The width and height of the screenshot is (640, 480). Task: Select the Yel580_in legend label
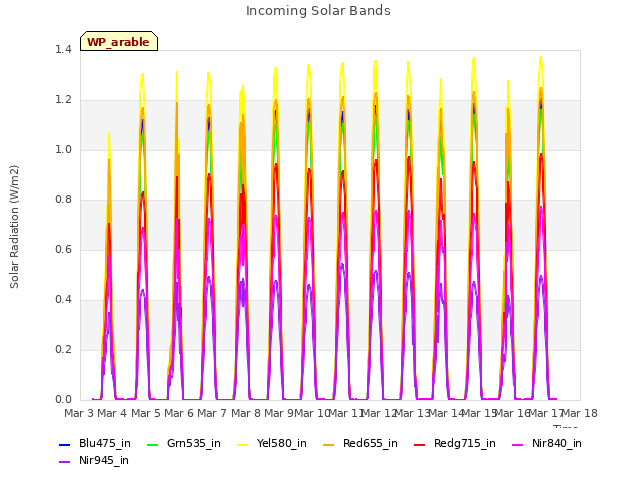coord(282,443)
